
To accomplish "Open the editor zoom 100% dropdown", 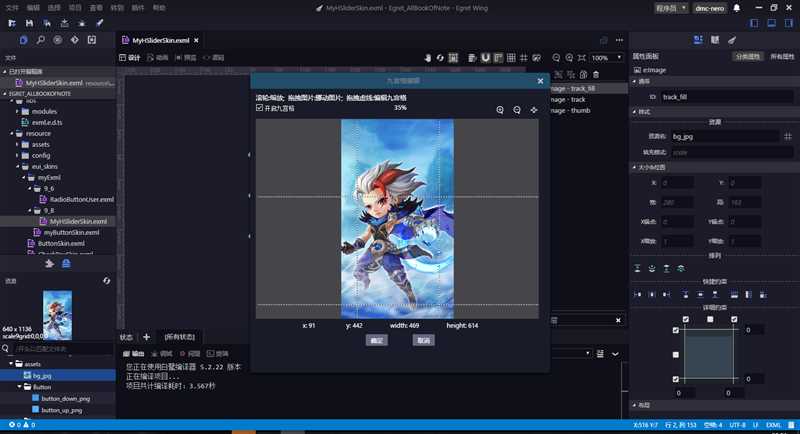I will 607,58.
